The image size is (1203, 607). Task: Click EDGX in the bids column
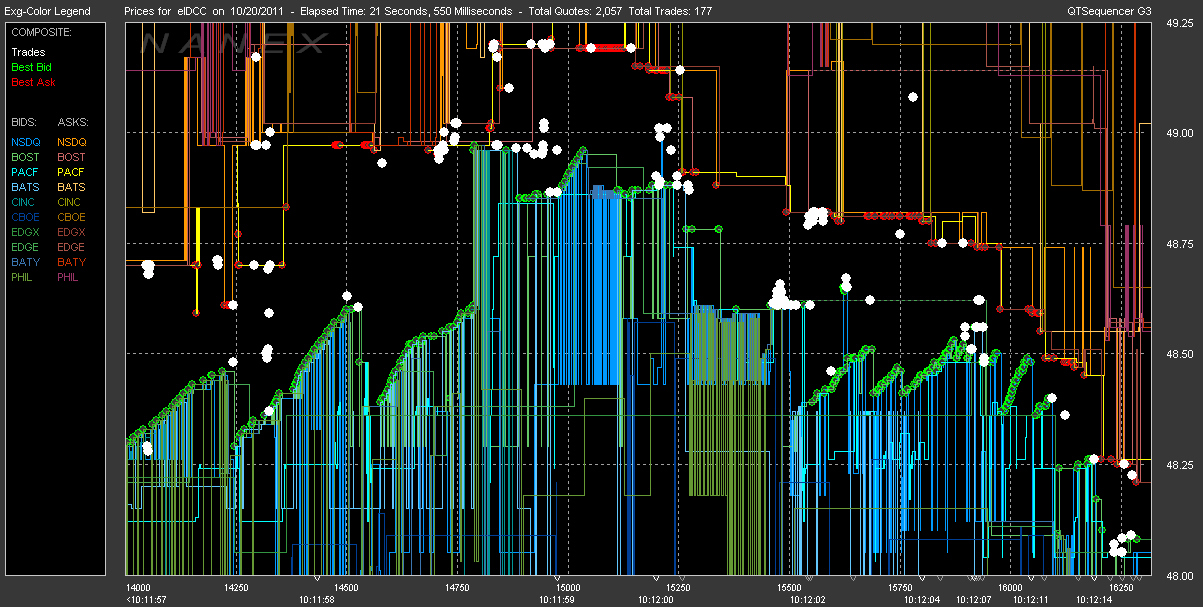tap(26, 232)
